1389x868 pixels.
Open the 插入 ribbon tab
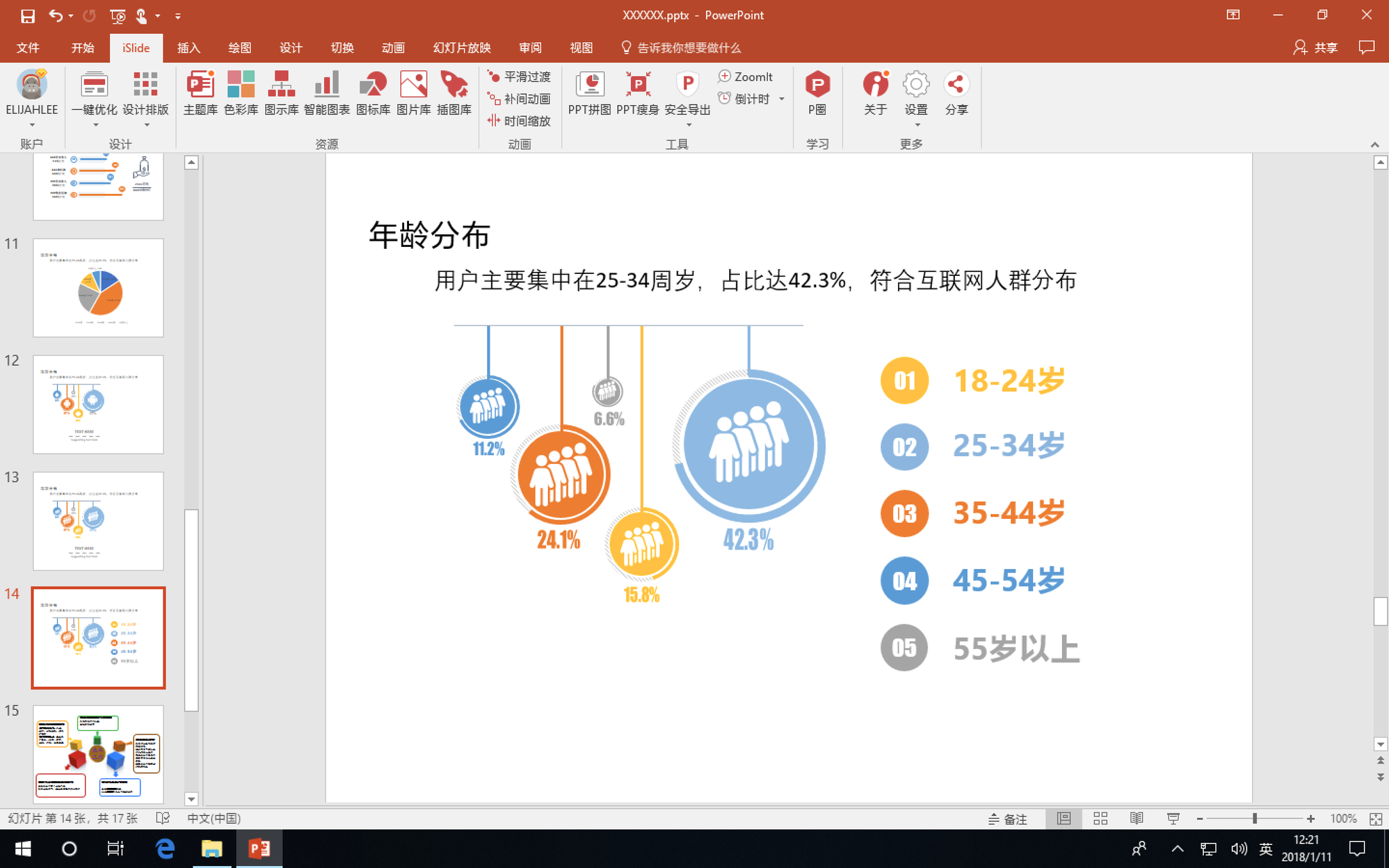point(189,47)
